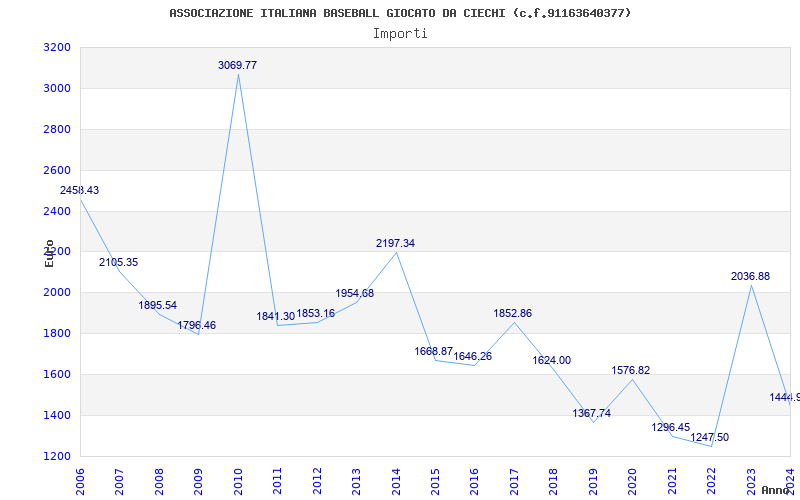
Task: Click the Importi subtitle
Action: pos(400,34)
